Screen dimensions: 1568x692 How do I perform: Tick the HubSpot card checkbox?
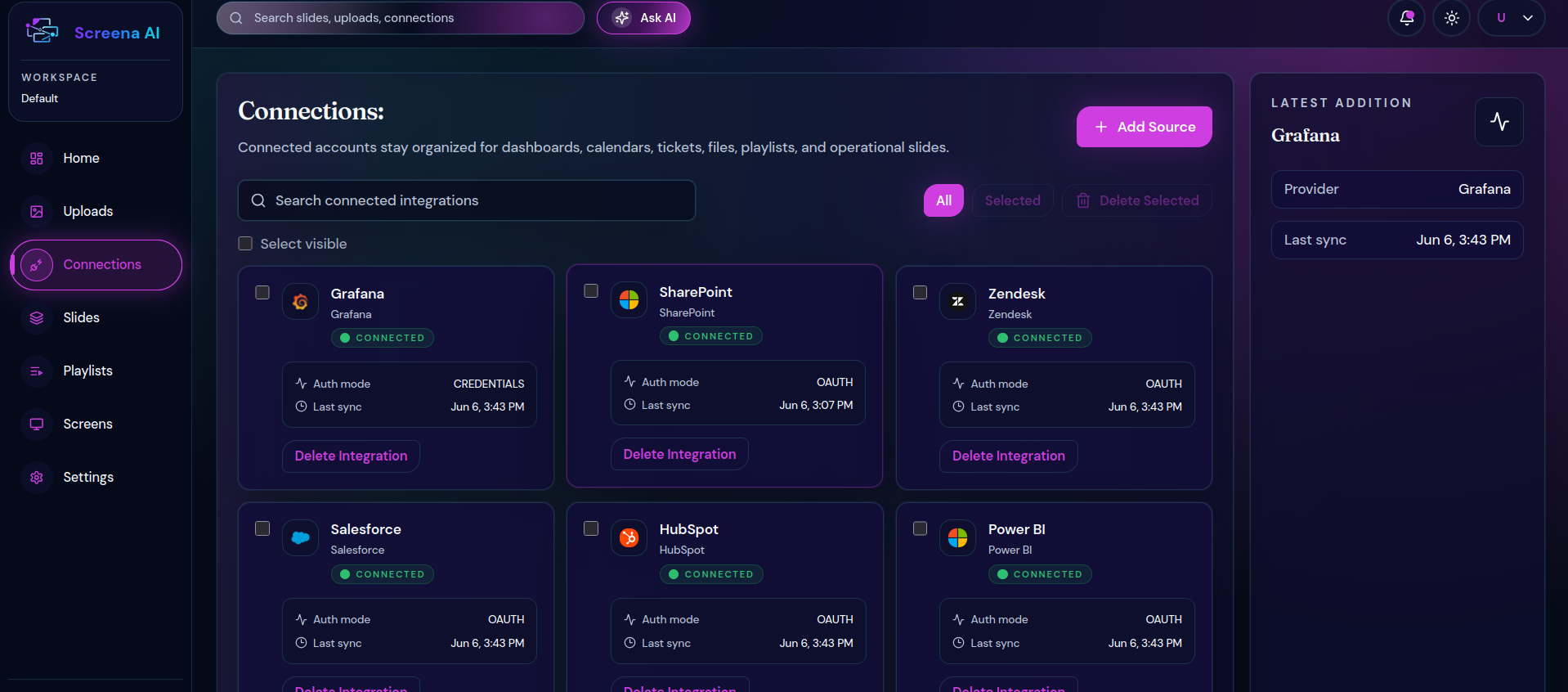click(x=591, y=529)
